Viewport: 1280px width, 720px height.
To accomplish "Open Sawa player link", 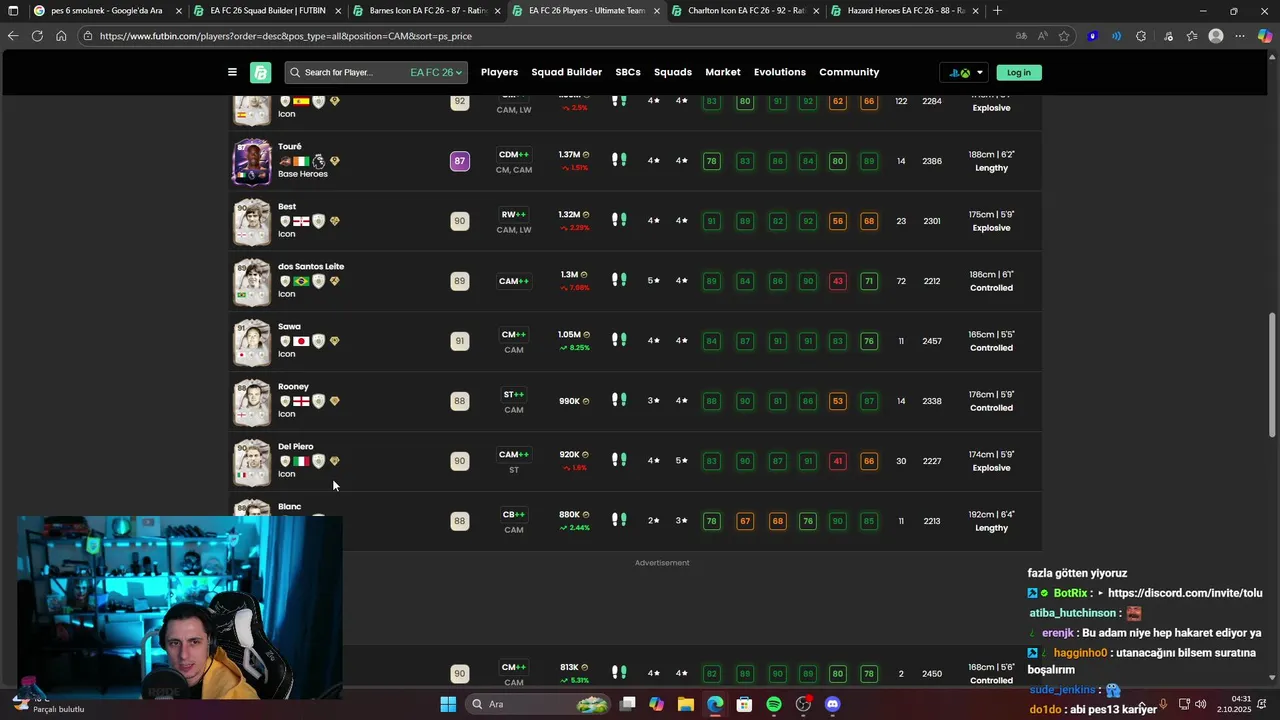I will (289, 326).
